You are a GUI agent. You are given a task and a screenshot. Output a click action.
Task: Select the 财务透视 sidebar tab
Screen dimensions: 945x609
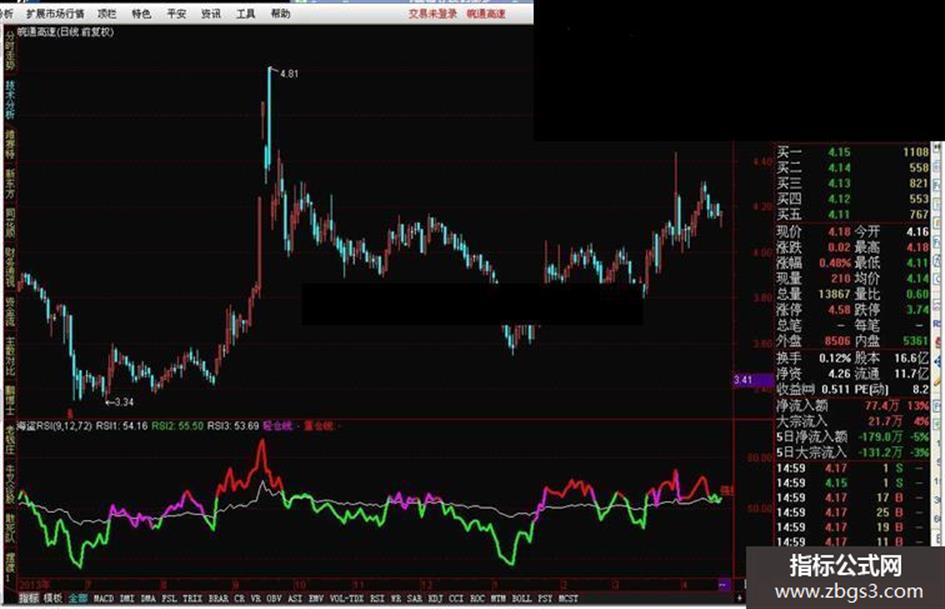pyautogui.click(x=10, y=267)
